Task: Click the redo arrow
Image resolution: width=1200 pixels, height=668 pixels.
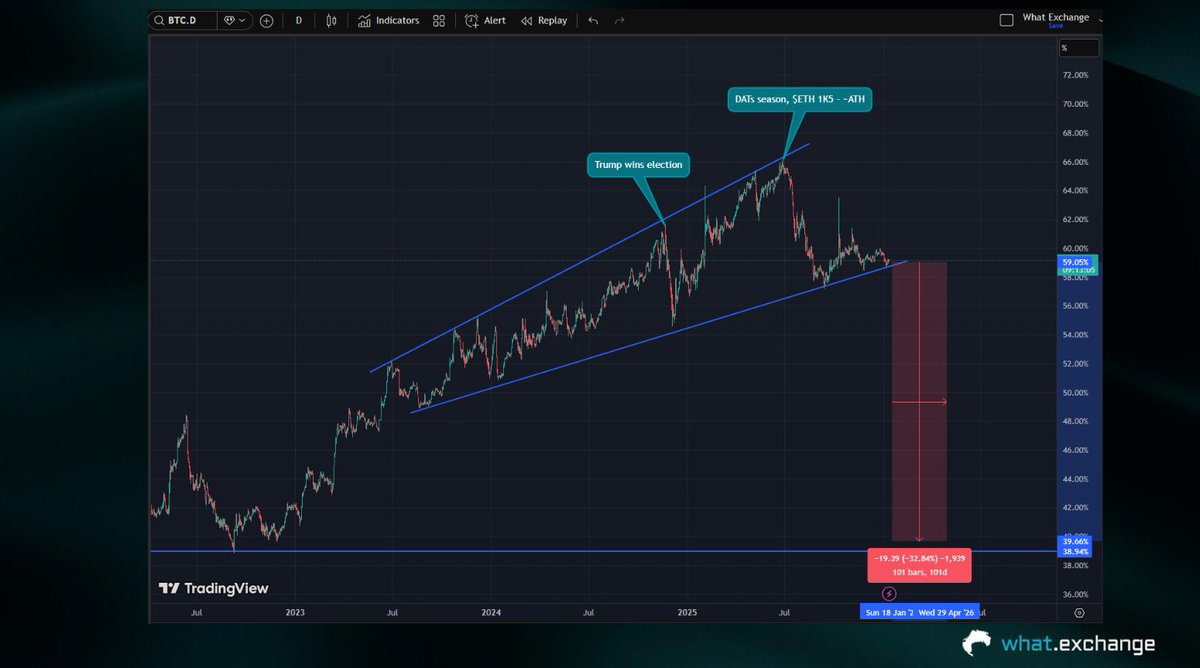Action: 621,20
